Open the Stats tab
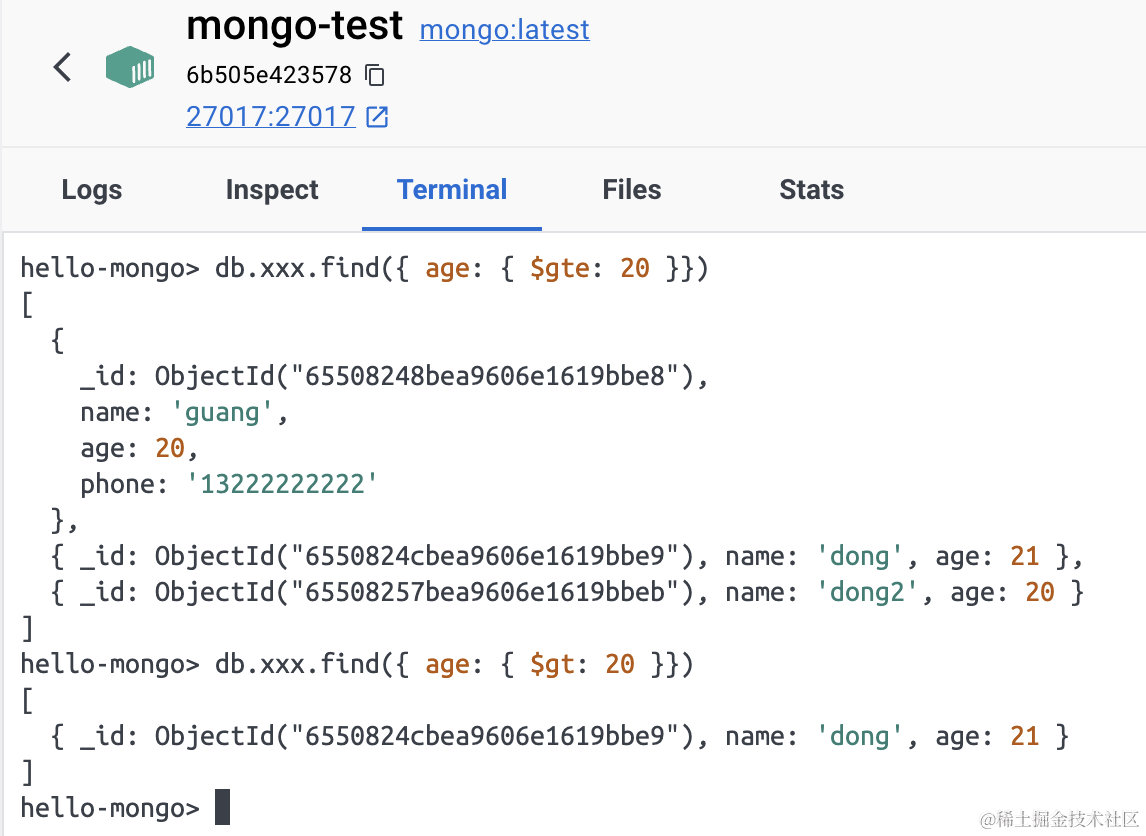 point(811,190)
